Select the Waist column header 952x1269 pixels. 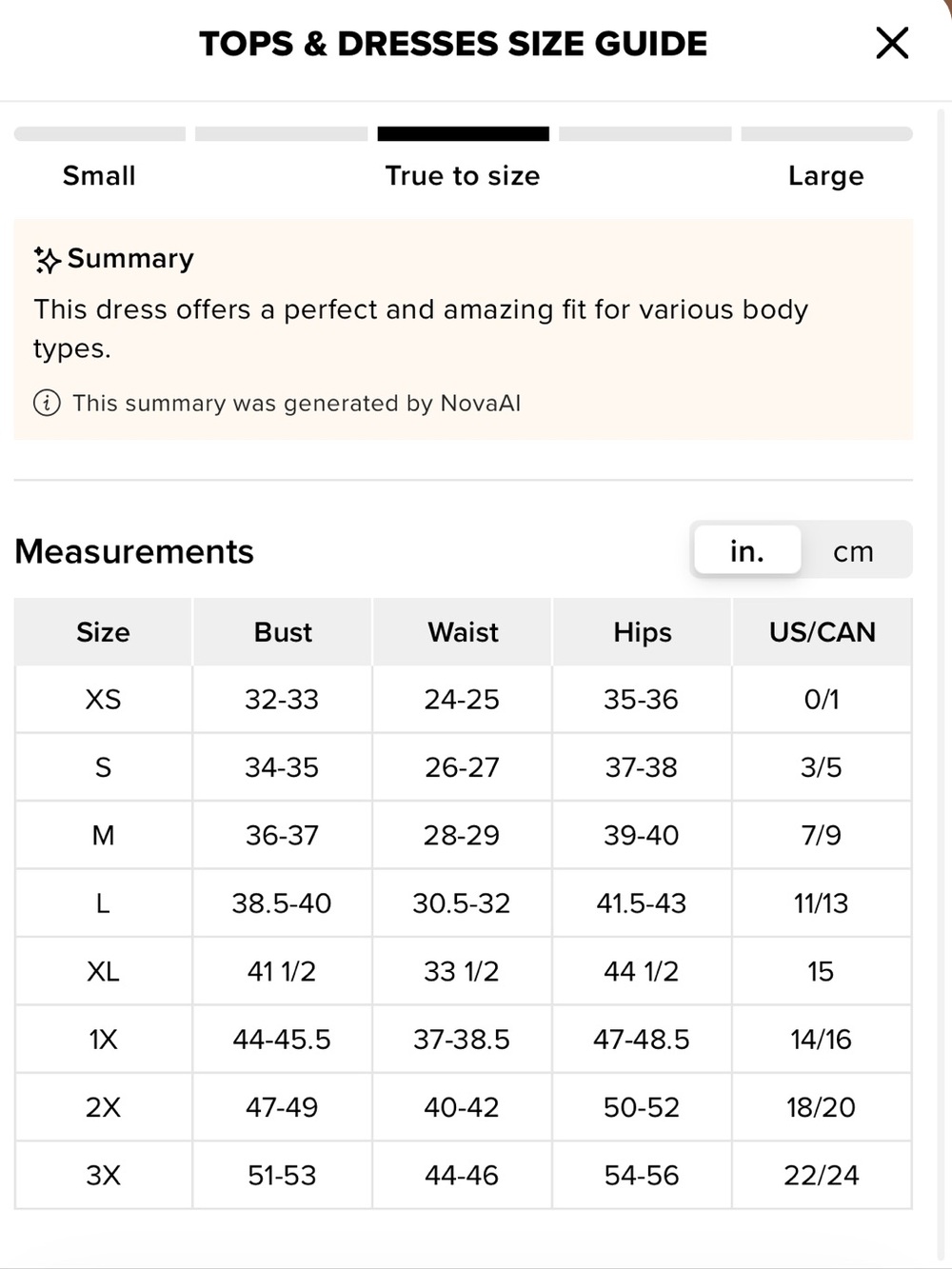(x=463, y=632)
